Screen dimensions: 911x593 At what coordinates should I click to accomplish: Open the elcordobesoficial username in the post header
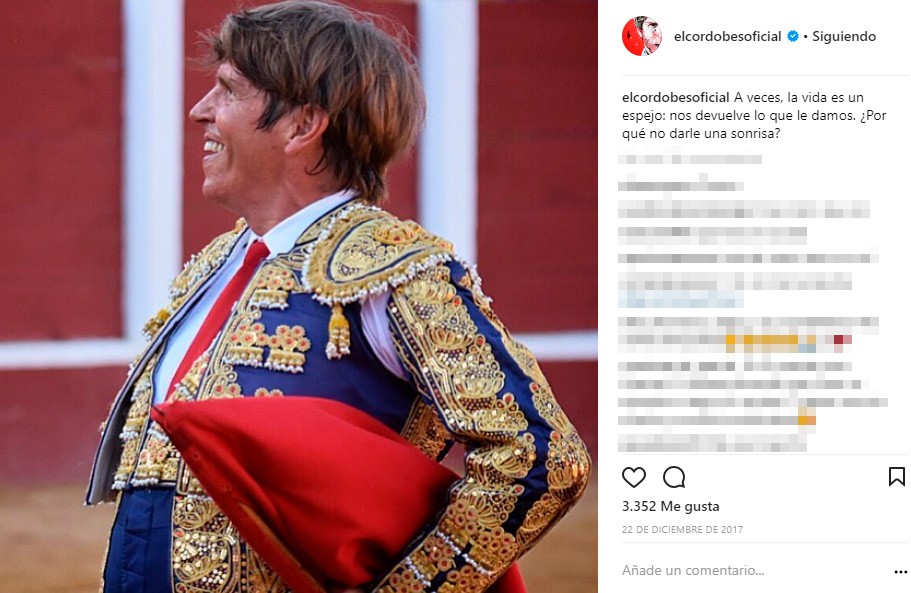coord(727,36)
